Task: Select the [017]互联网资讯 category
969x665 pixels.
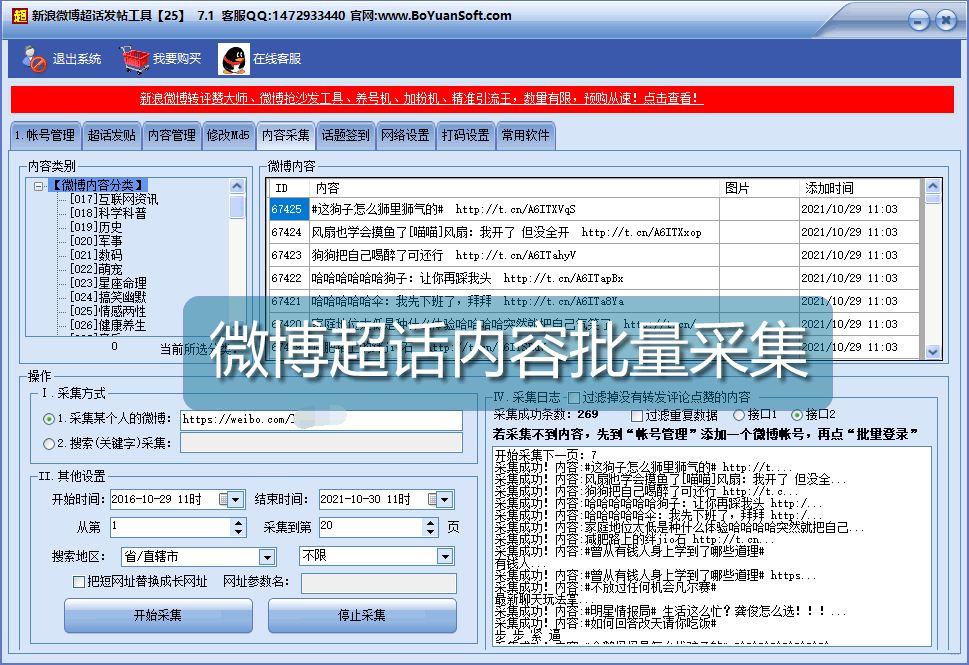Action: click(x=114, y=199)
